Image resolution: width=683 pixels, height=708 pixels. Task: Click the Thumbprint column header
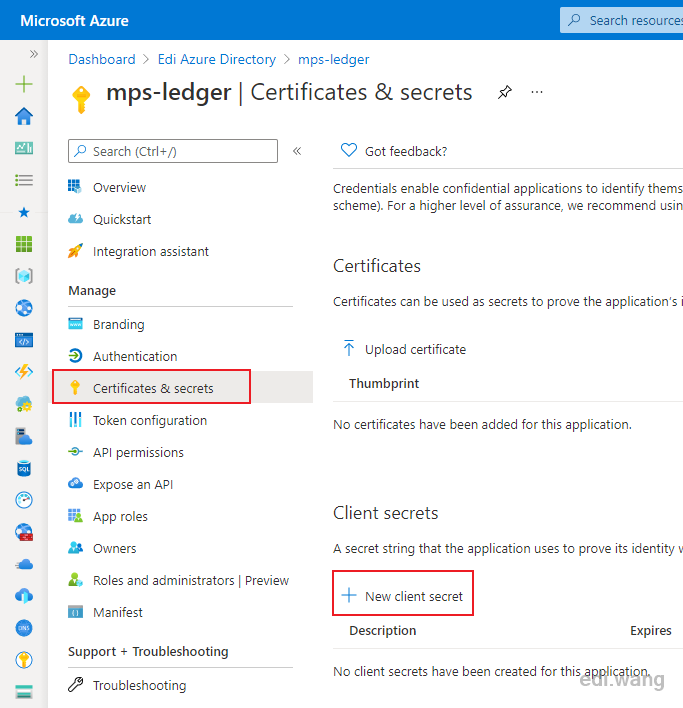[x=384, y=383]
